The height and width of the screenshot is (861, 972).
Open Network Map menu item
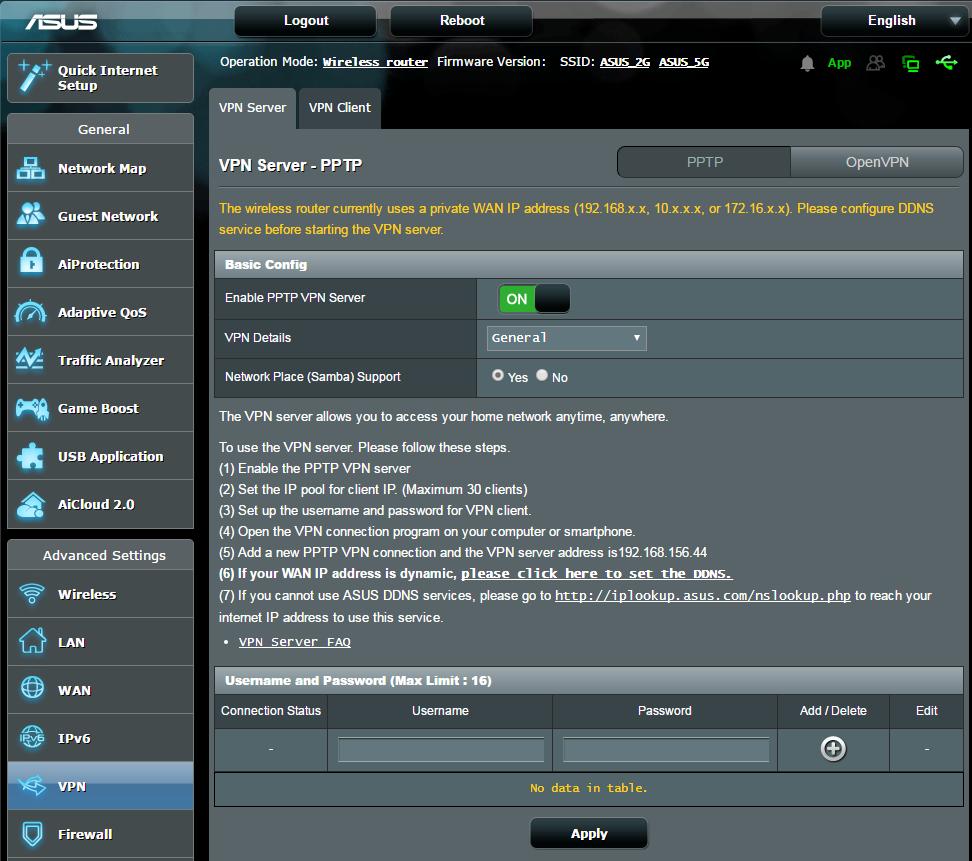point(100,168)
